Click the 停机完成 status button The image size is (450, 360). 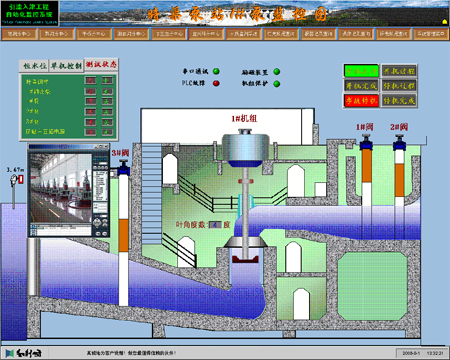399,101
